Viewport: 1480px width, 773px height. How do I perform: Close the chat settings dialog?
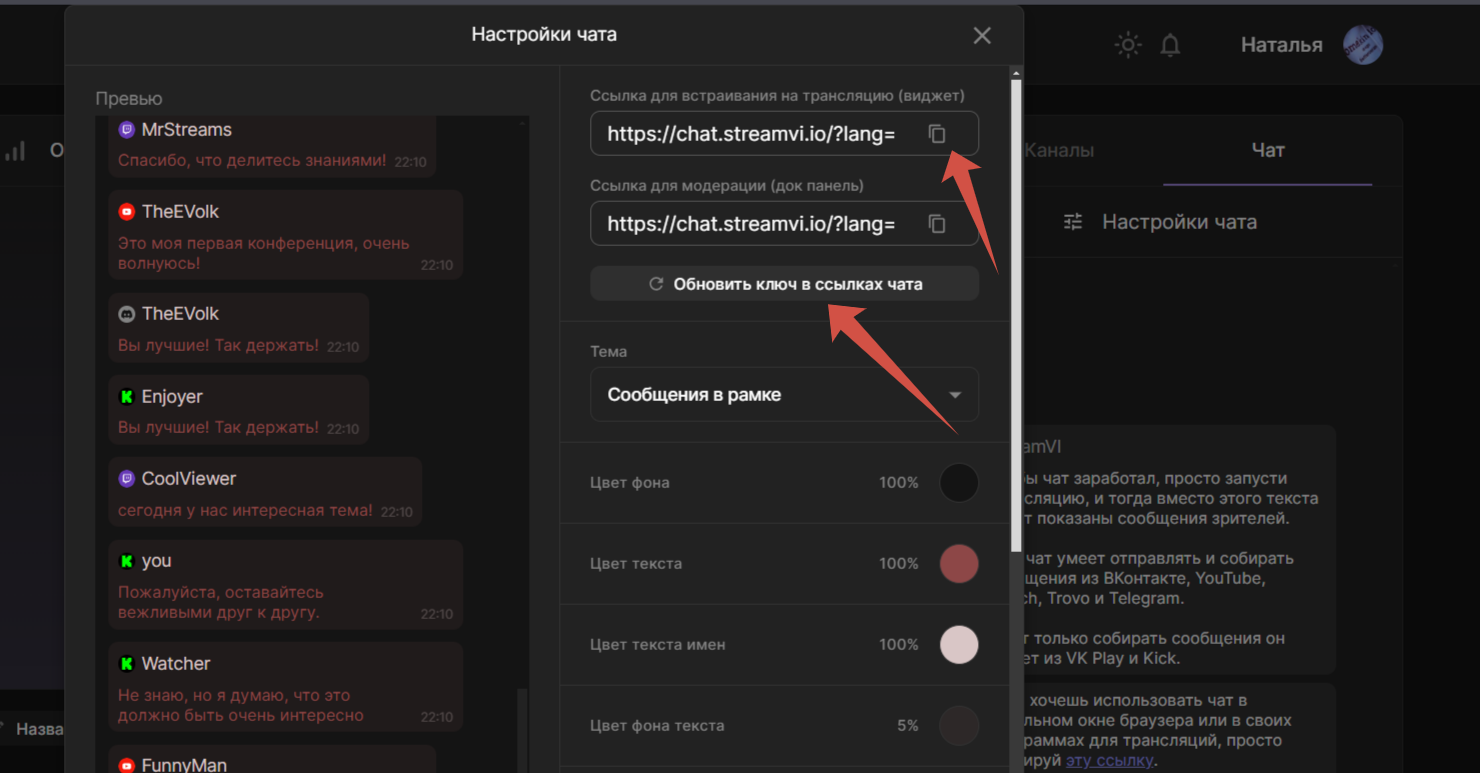pos(982,36)
